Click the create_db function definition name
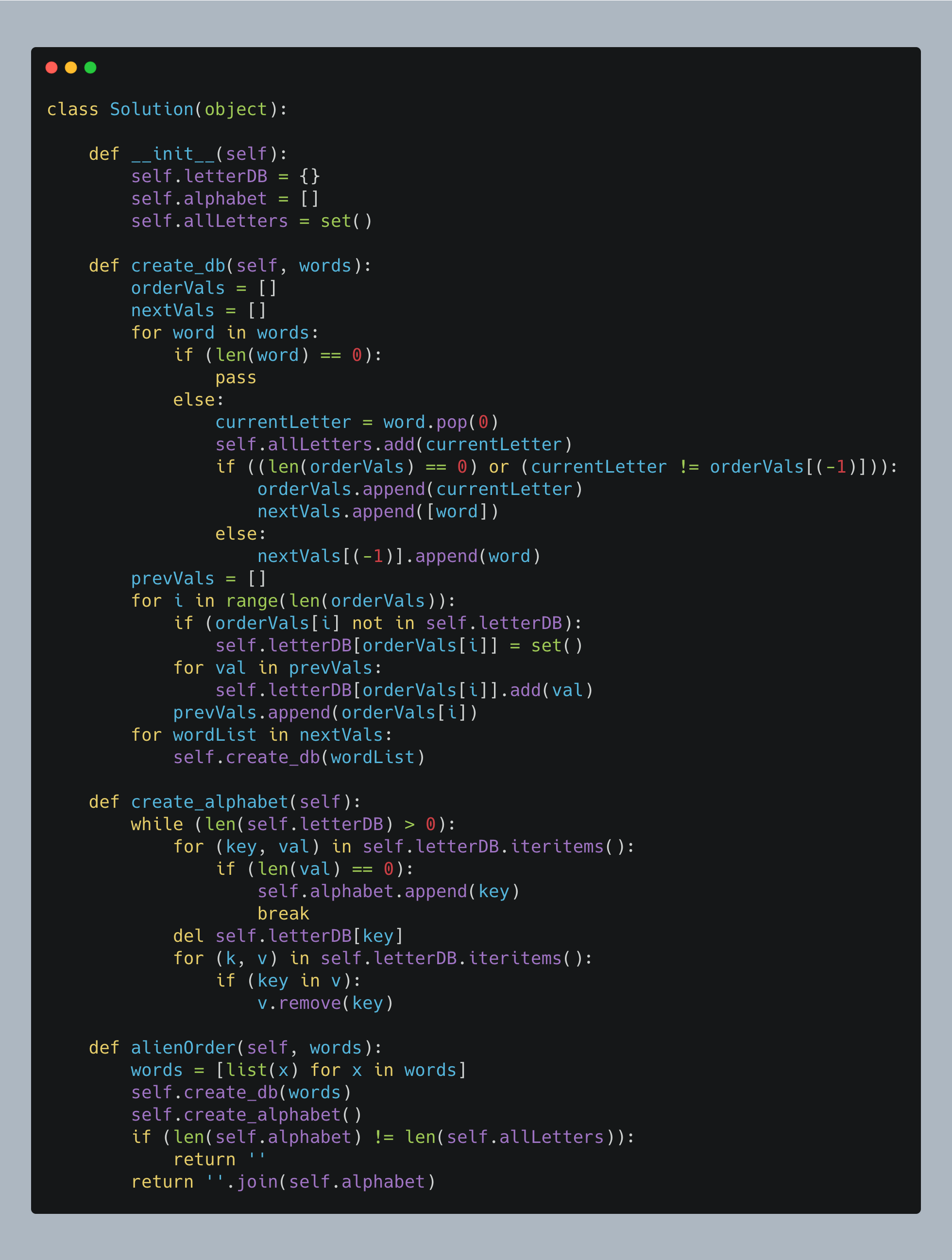 [x=178, y=265]
